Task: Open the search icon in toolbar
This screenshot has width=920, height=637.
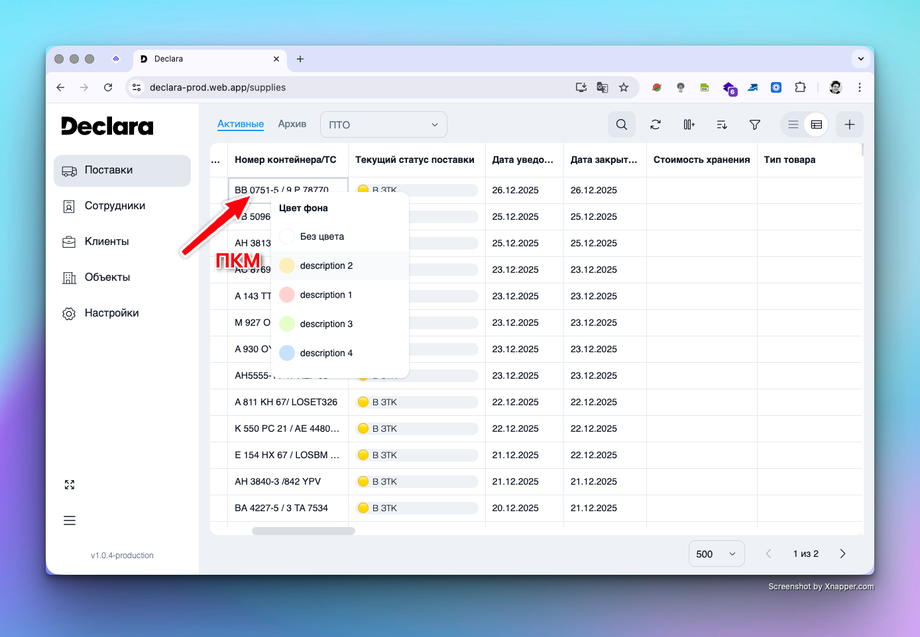Action: point(621,124)
